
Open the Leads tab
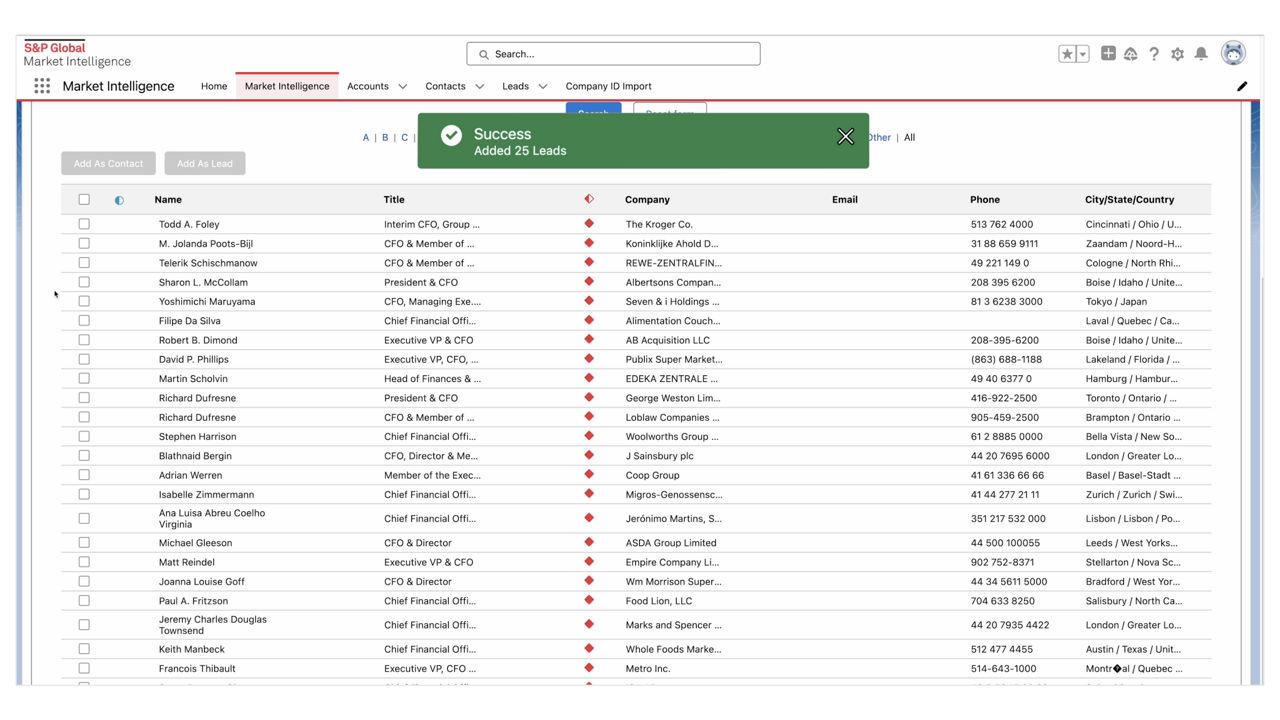515,86
